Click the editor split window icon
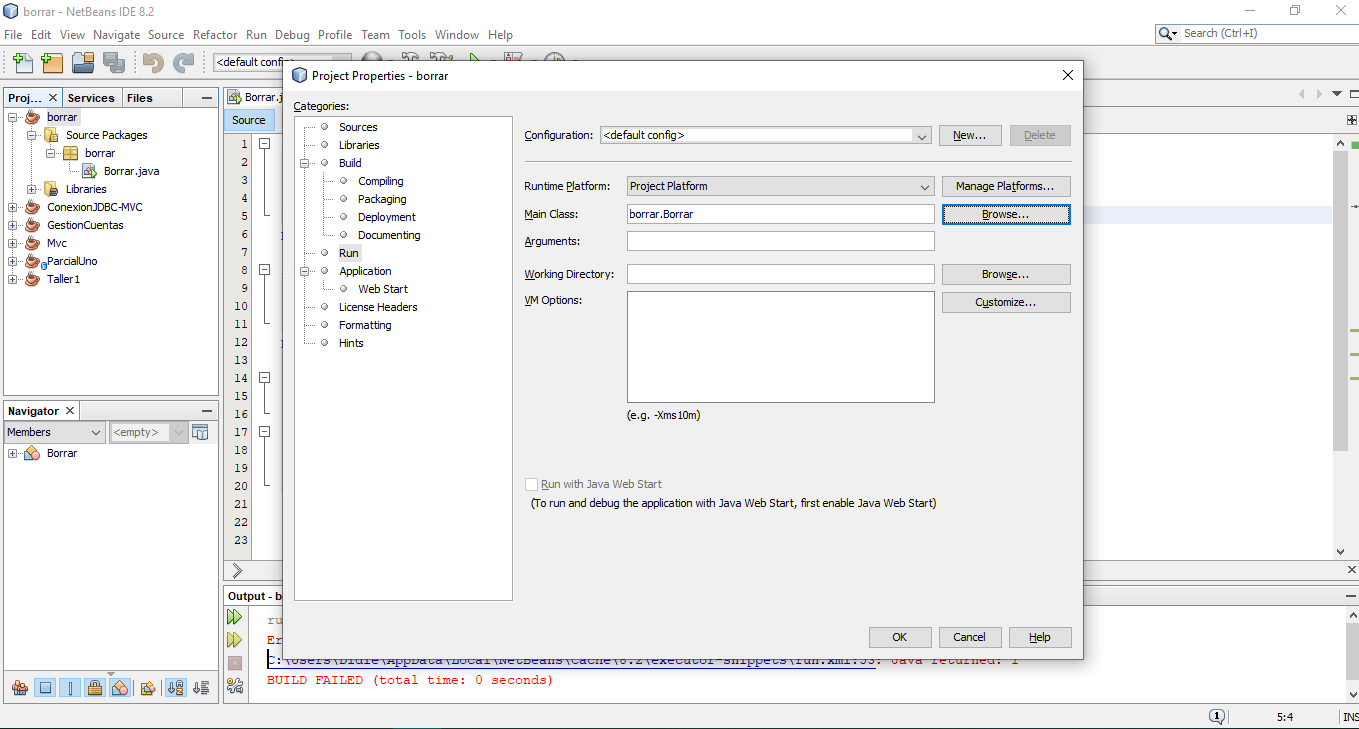Image resolution: width=1359 pixels, height=729 pixels. point(1353,120)
